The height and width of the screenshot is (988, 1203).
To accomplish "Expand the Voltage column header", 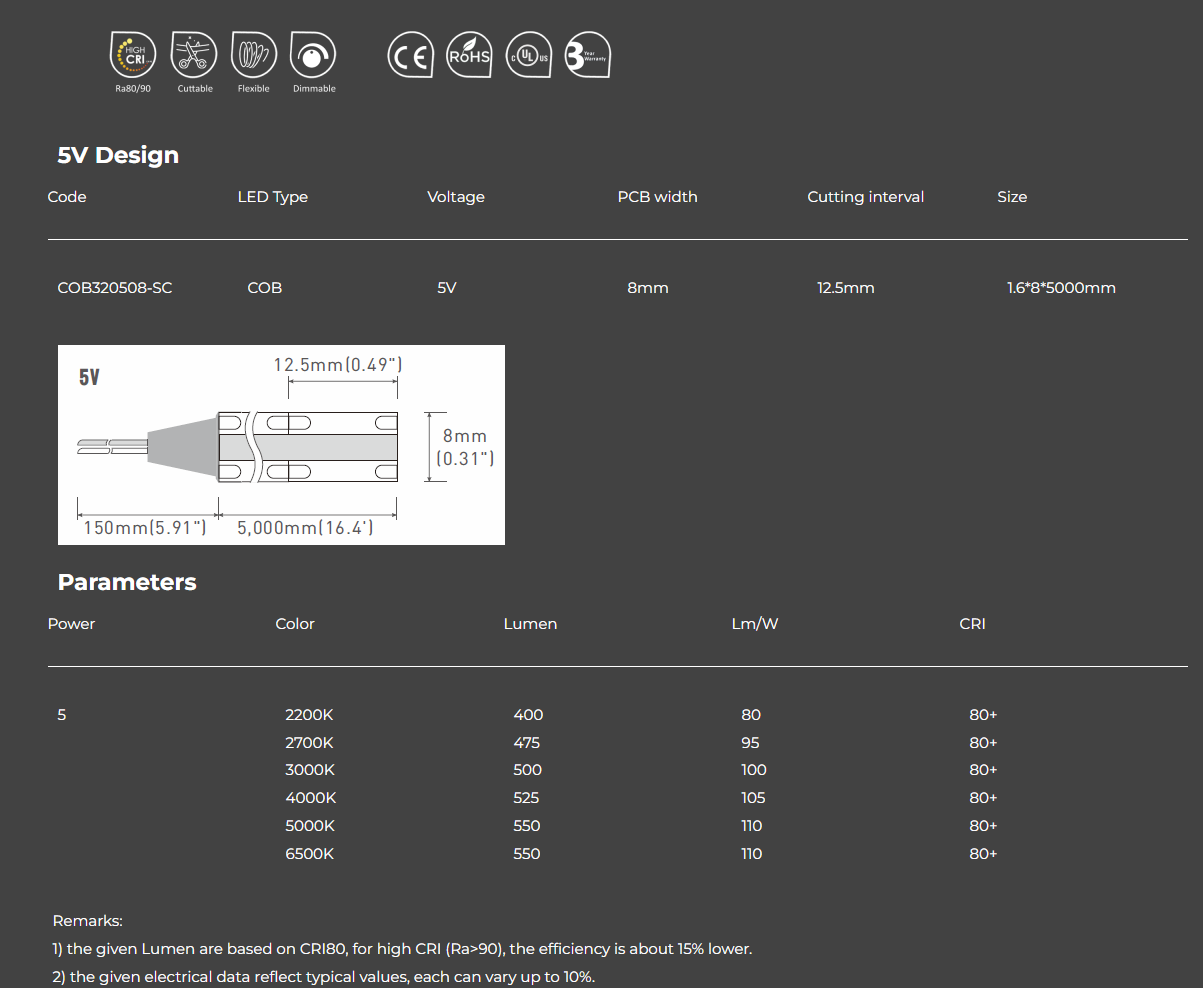I will 456,197.
